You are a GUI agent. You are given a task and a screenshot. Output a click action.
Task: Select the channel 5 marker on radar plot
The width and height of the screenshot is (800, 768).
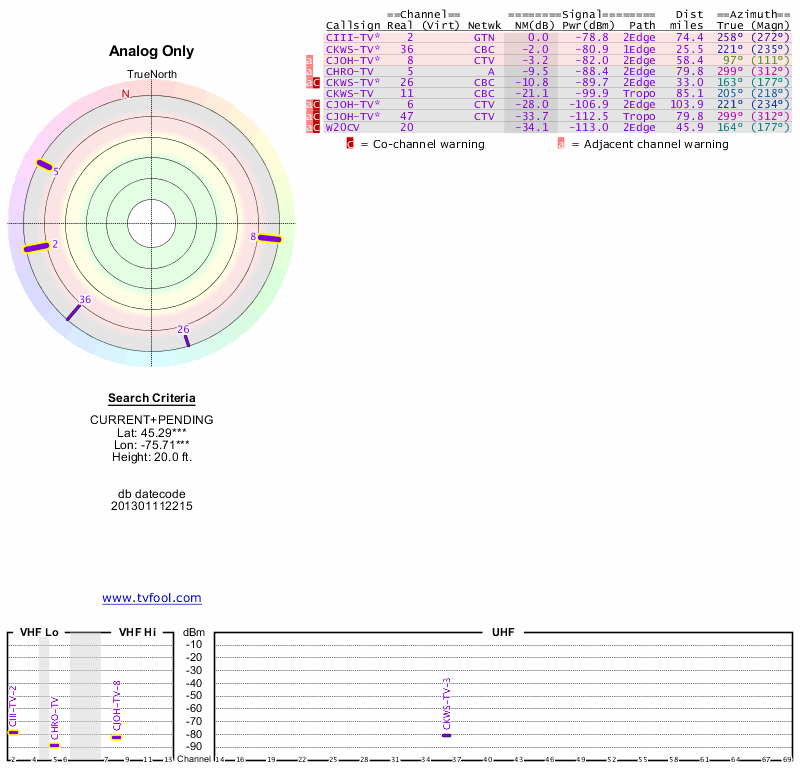(44, 165)
